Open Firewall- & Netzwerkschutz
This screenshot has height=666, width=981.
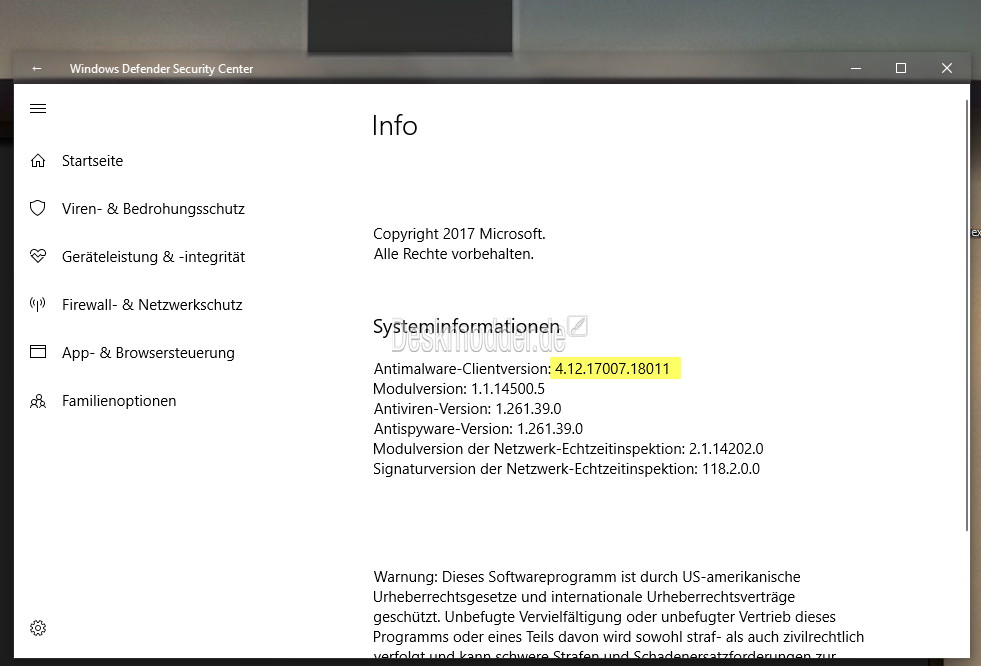point(152,305)
